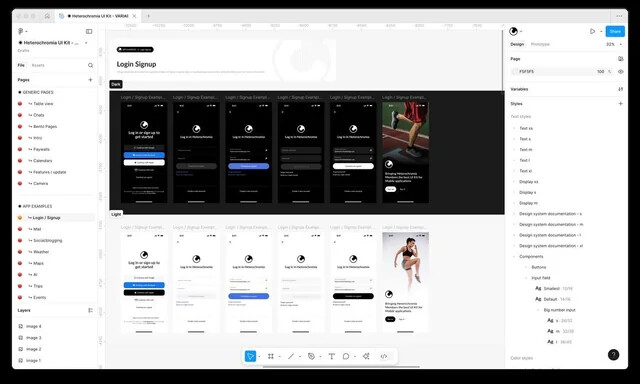Expand the Input field style group
Viewport: 640px width, 384px height.
pos(526,278)
